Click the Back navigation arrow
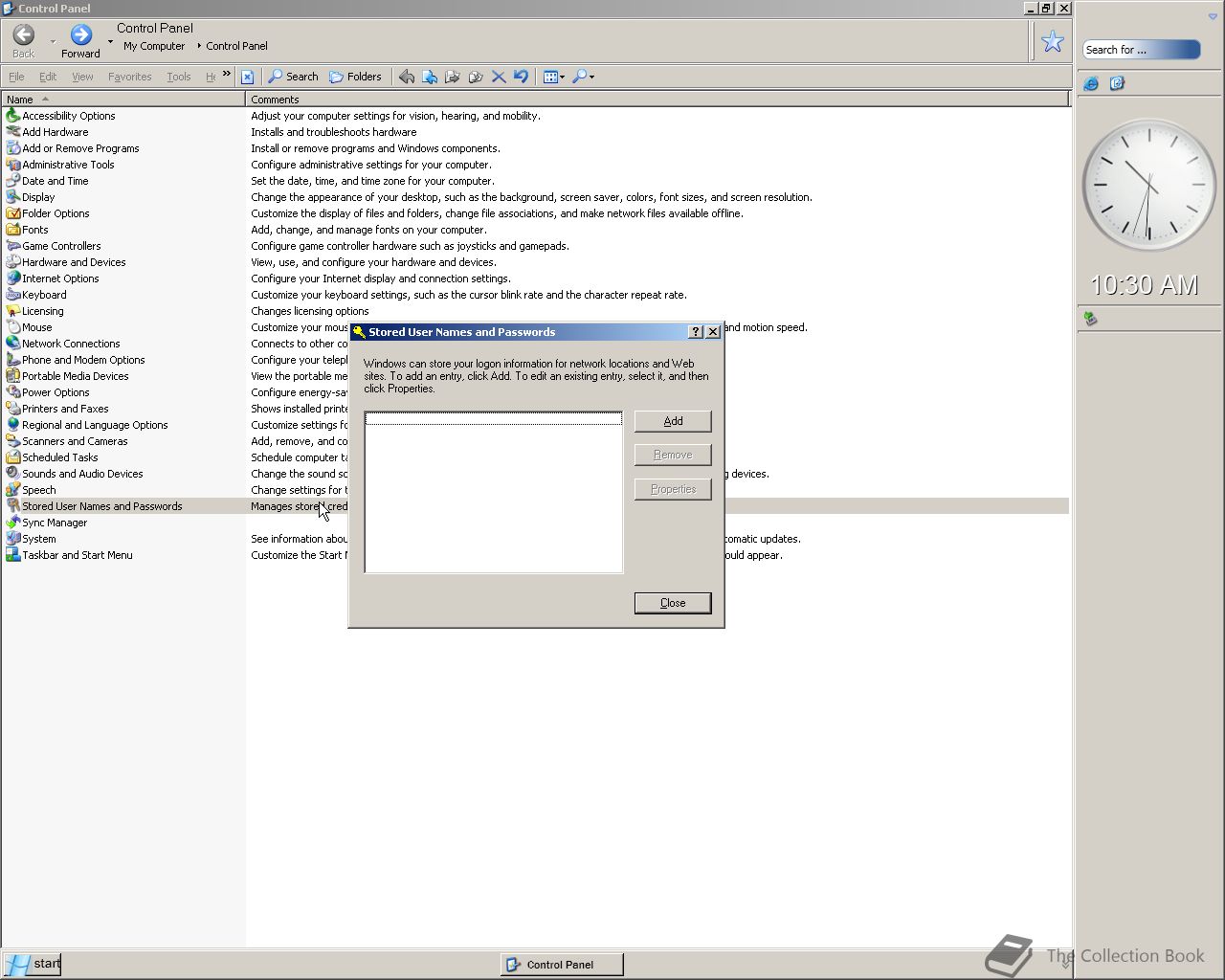 click(24, 35)
